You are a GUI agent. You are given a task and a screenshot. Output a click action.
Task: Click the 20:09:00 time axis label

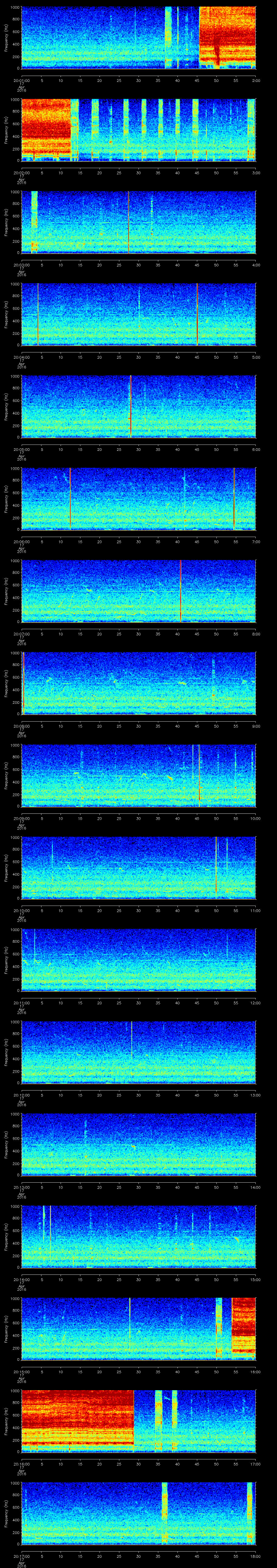[x=21, y=818]
